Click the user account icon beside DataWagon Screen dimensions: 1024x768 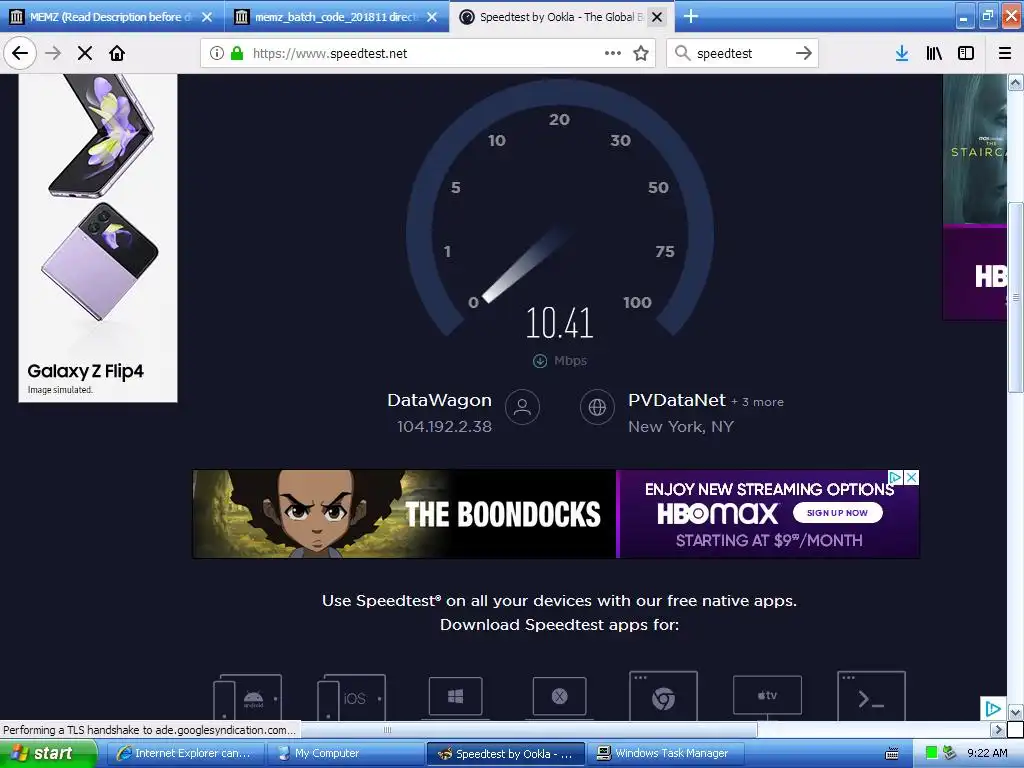[x=522, y=407]
